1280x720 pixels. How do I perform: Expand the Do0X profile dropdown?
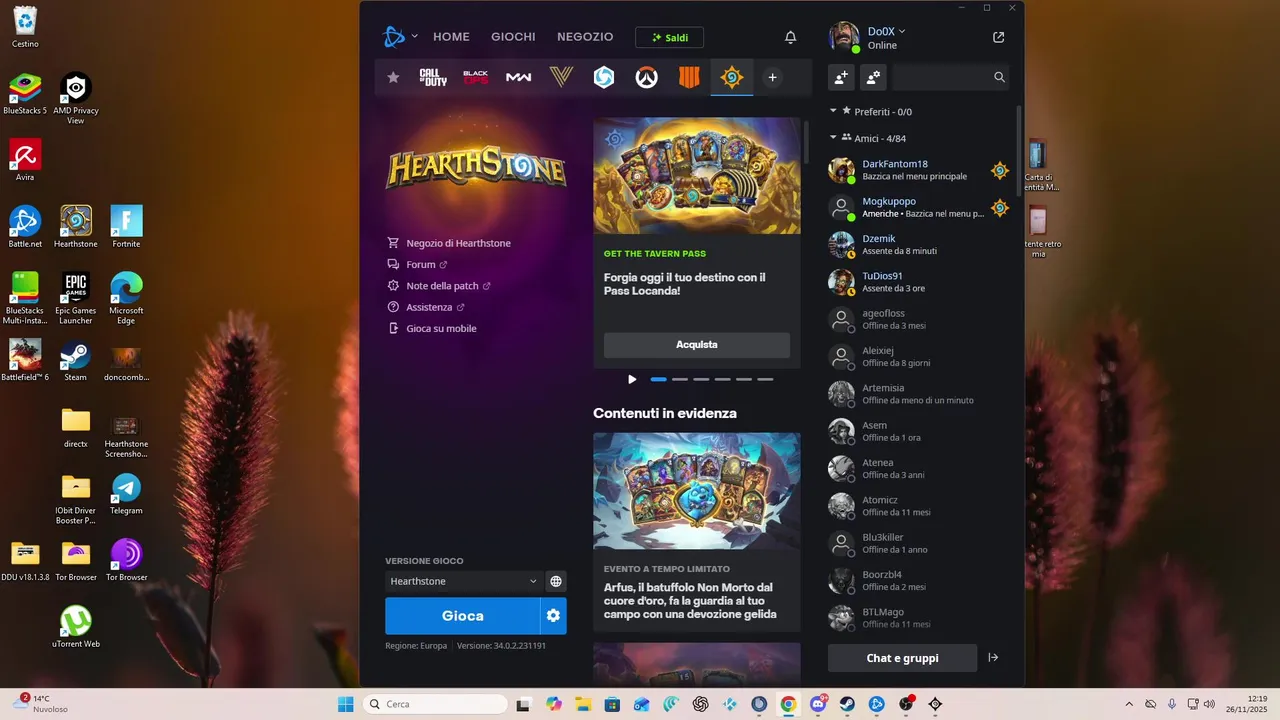coord(902,32)
